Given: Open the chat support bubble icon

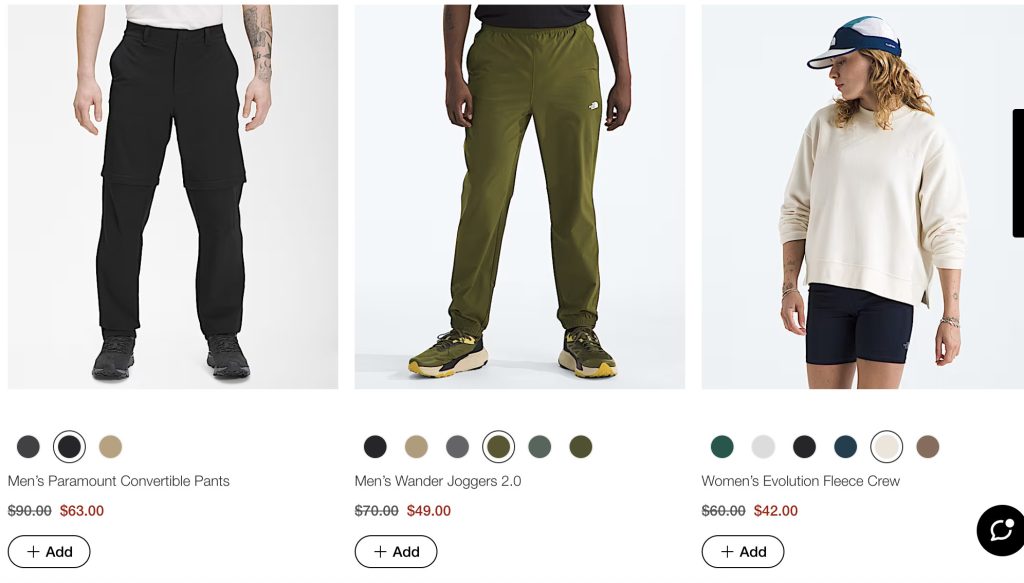Looking at the screenshot, I should tap(1000, 531).
